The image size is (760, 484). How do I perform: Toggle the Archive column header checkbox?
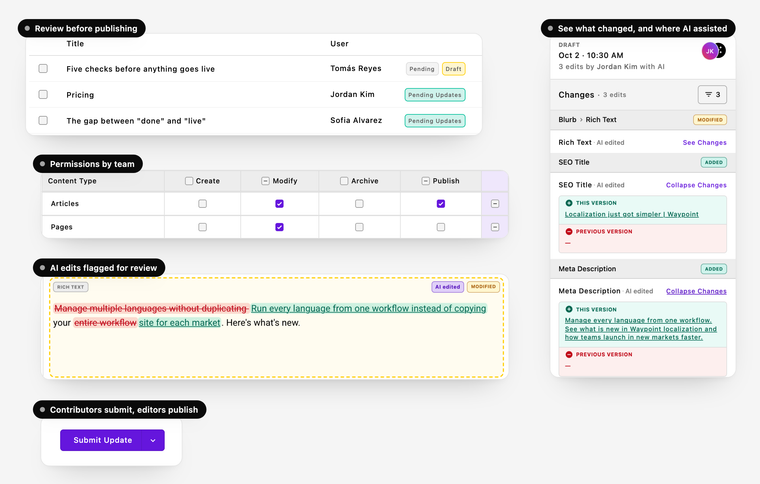[344, 181]
